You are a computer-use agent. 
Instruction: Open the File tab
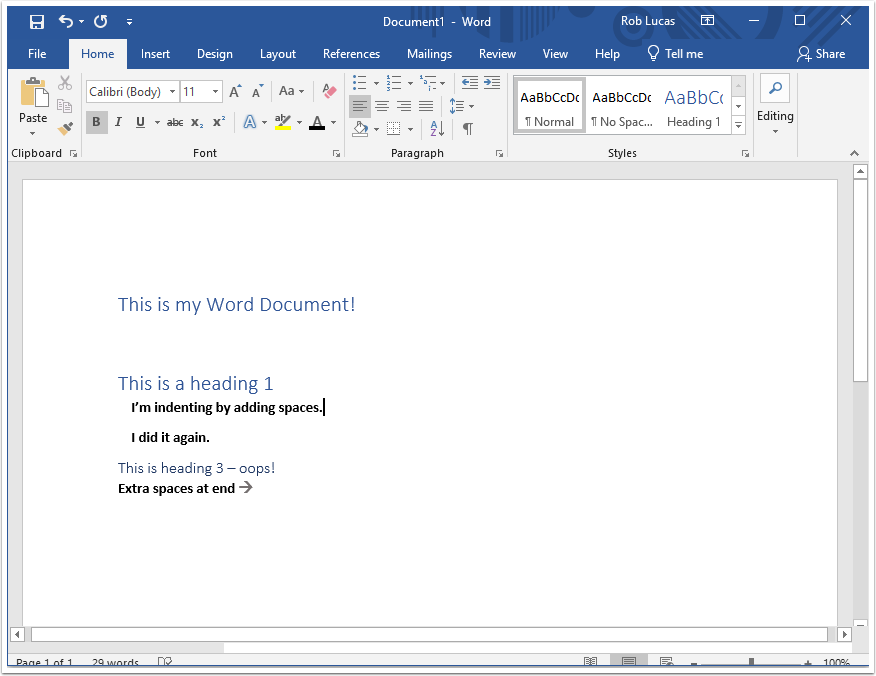pos(37,54)
